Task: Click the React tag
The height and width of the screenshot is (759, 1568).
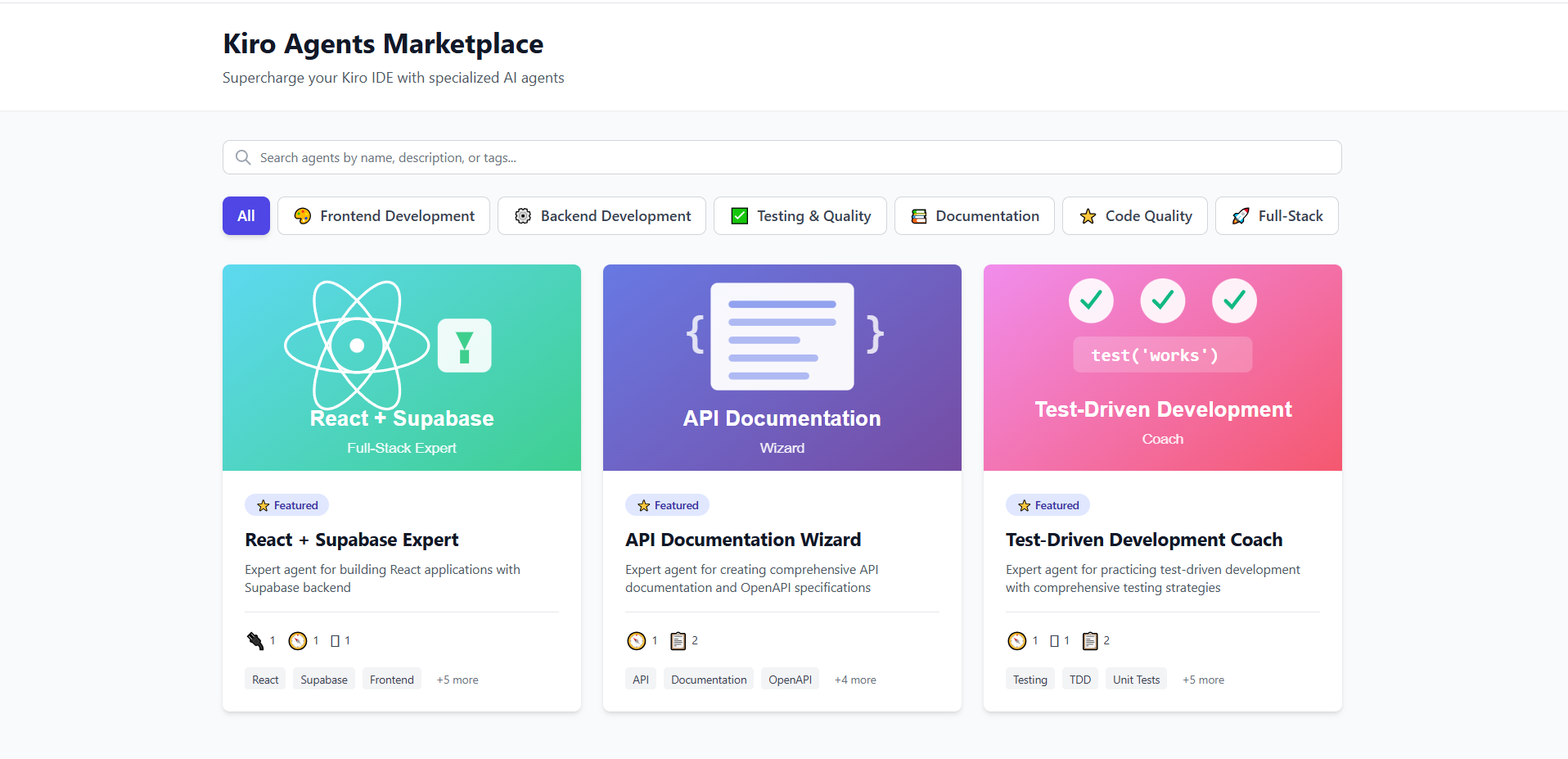Action: 265,680
